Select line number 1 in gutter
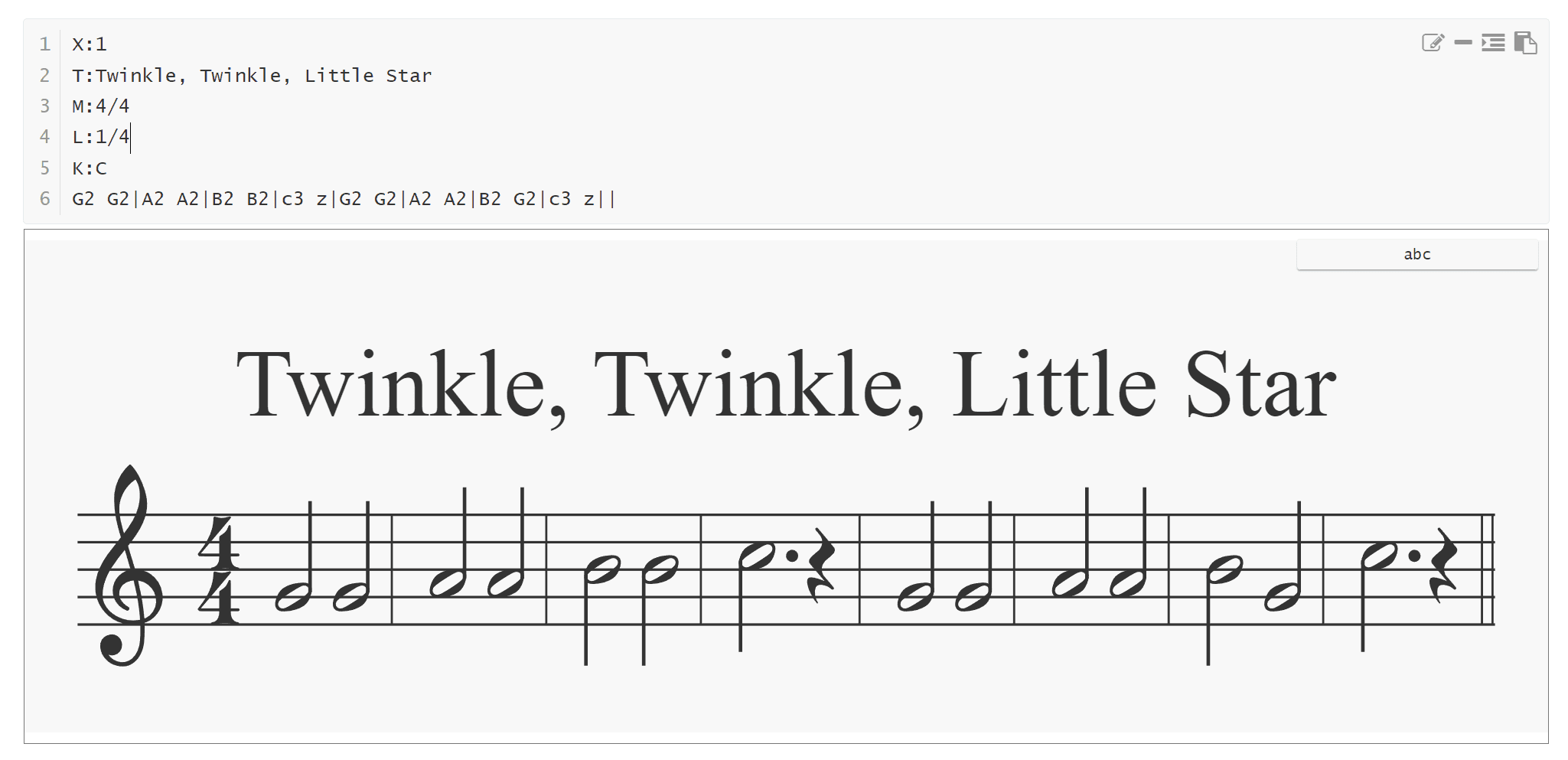Screen dimensions: 1568x760 [44, 44]
